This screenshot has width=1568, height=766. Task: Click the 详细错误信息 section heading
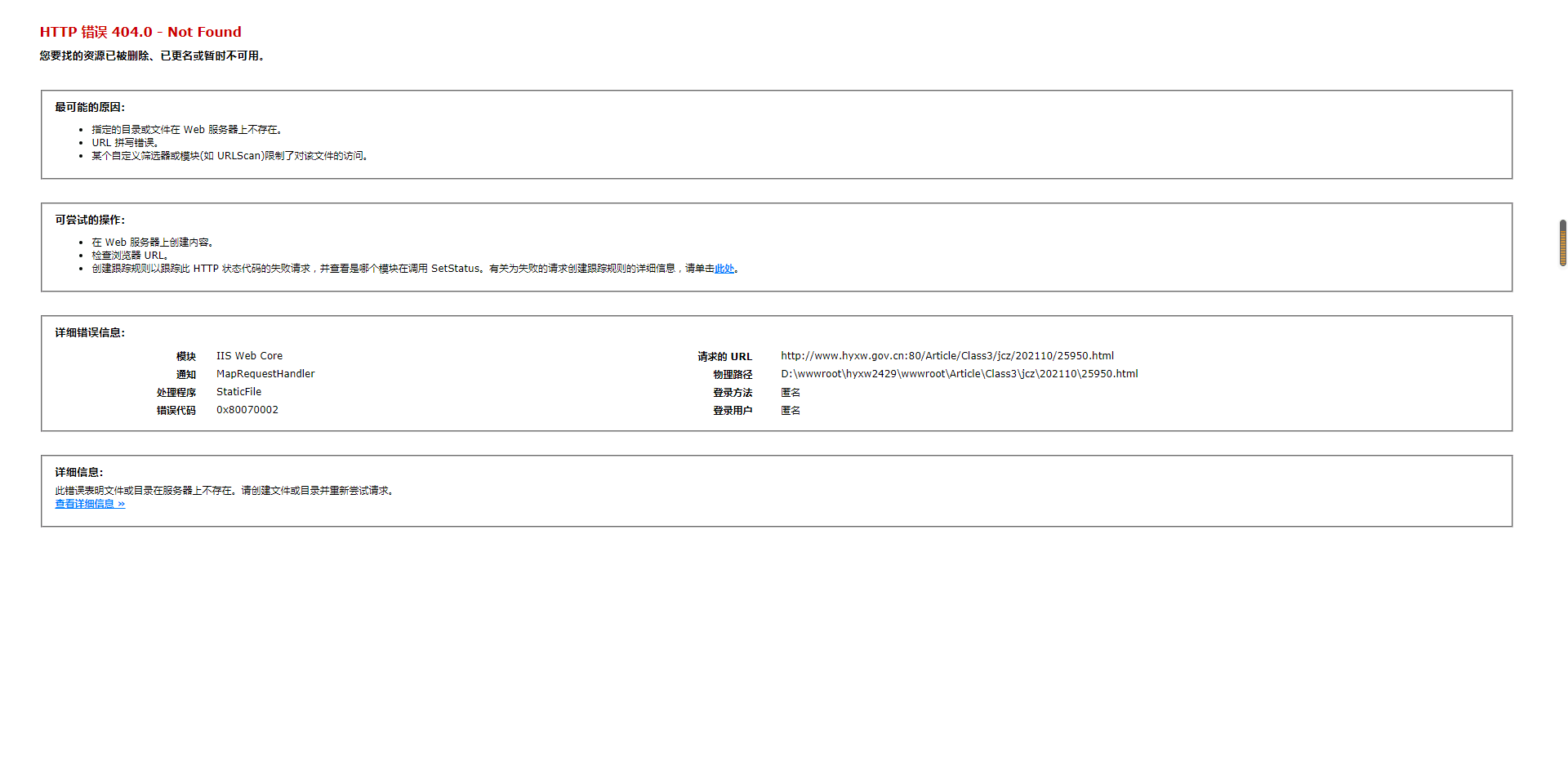pos(90,332)
